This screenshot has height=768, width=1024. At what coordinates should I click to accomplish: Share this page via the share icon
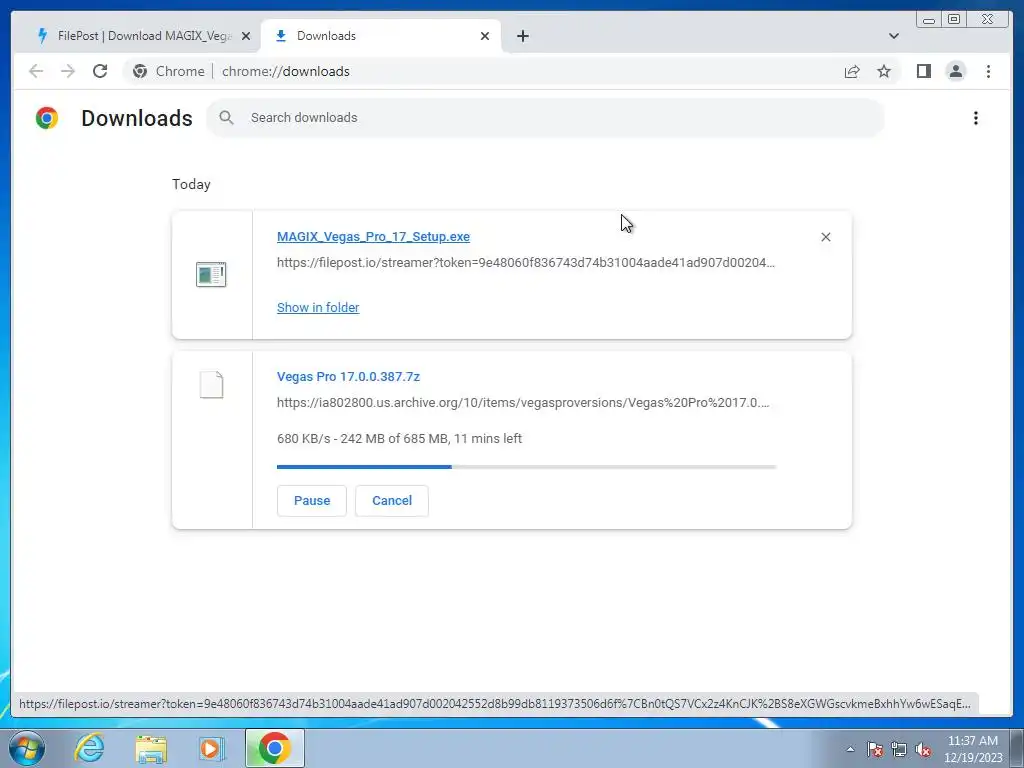pyautogui.click(x=852, y=71)
